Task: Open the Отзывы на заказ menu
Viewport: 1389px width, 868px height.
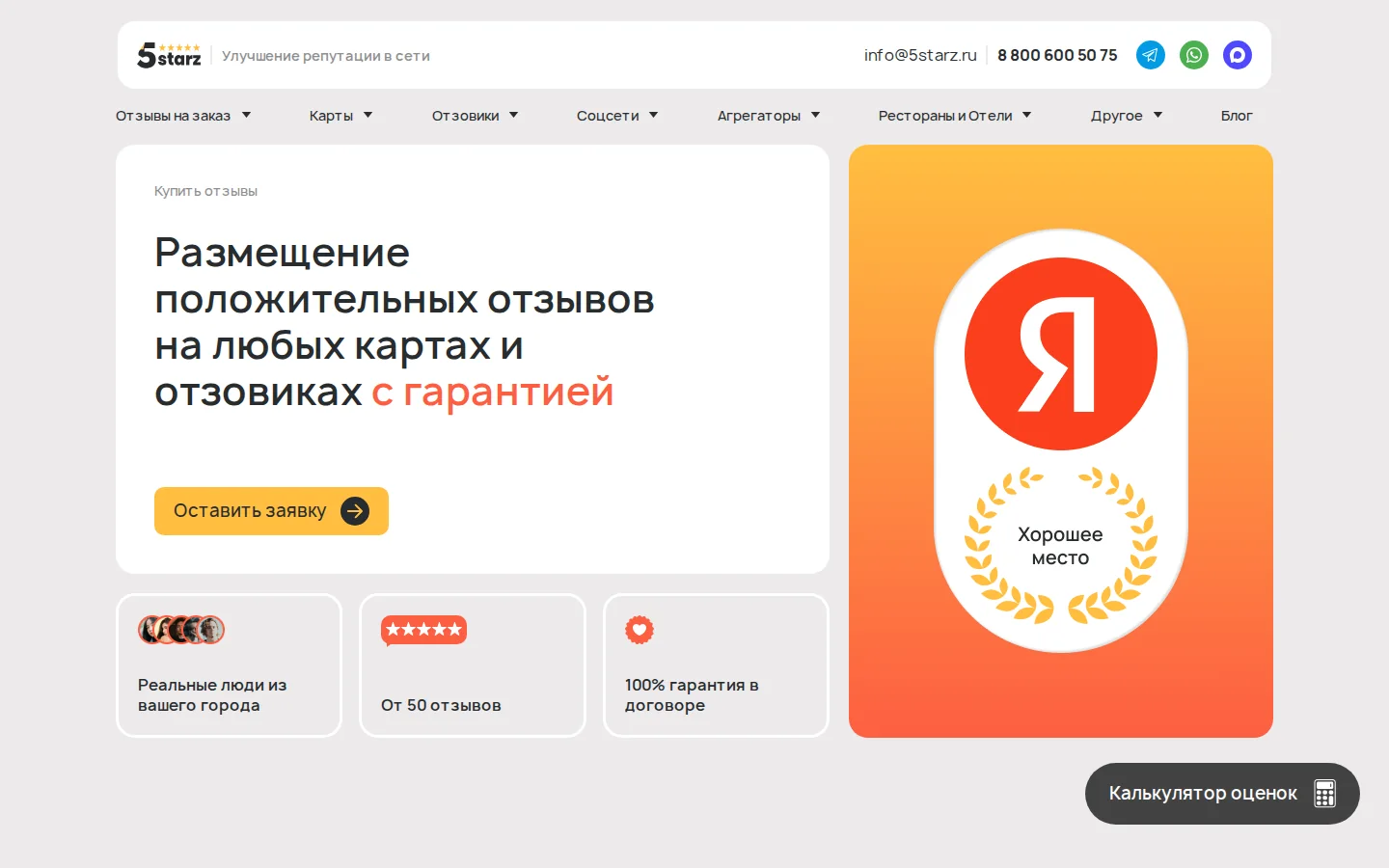Action: [174, 116]
